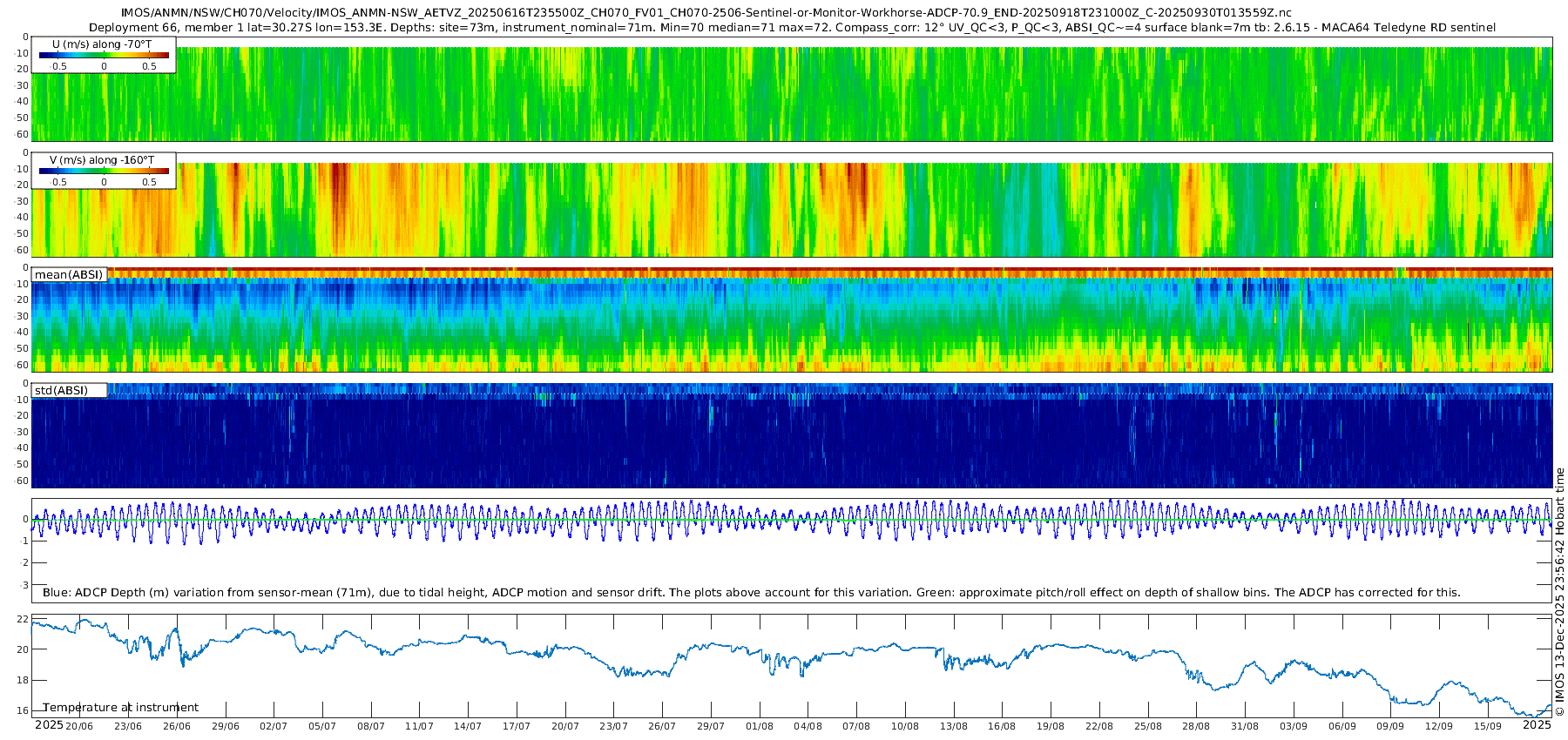Screen dimensions: 1568x740
Task: Click the left 2025 year label
Action: [49, 725]
